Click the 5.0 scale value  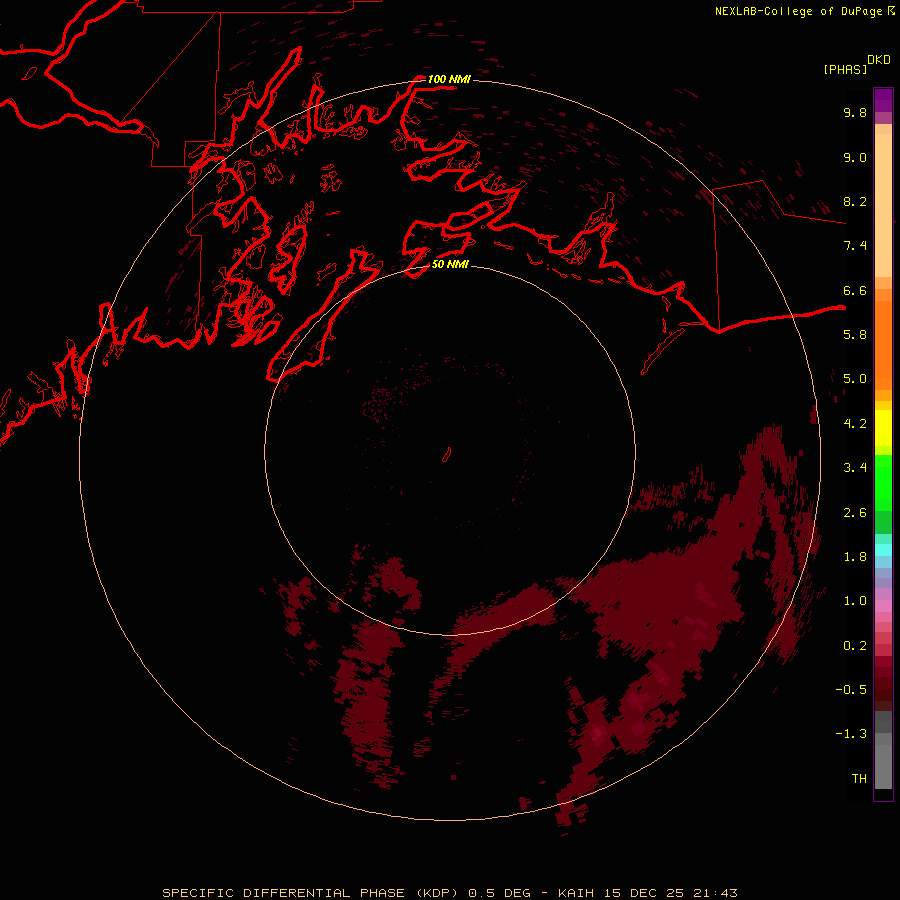point(855,379)
